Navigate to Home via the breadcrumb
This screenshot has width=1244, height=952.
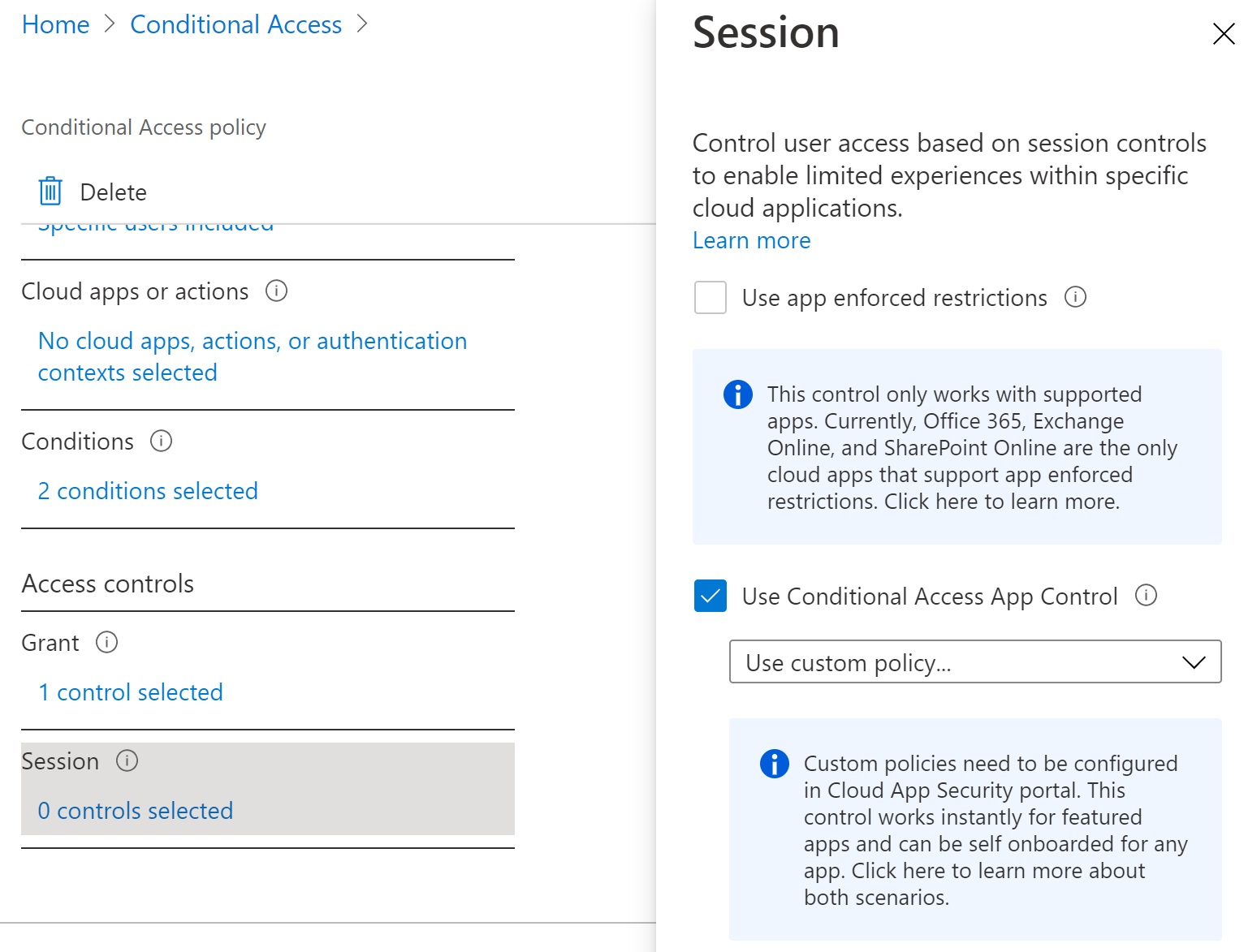[x=54, y=24]
